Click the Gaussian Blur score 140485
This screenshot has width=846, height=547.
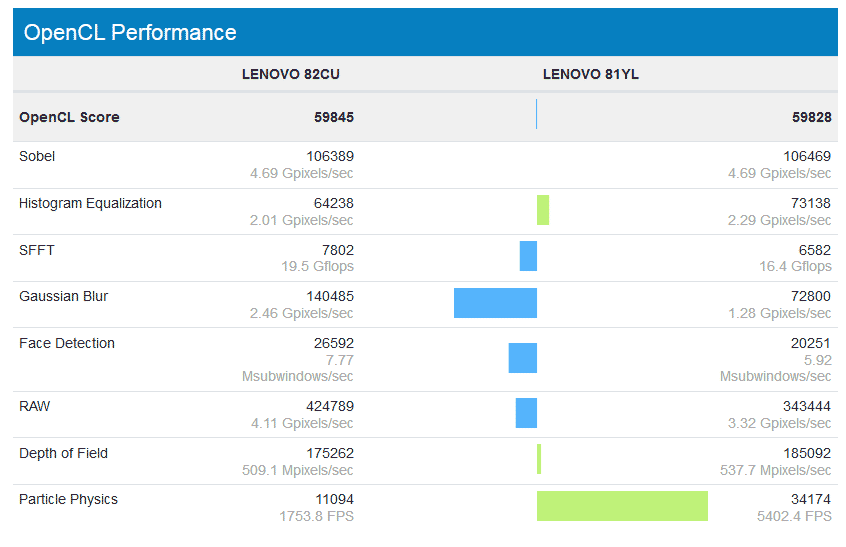tap(330, 297)
